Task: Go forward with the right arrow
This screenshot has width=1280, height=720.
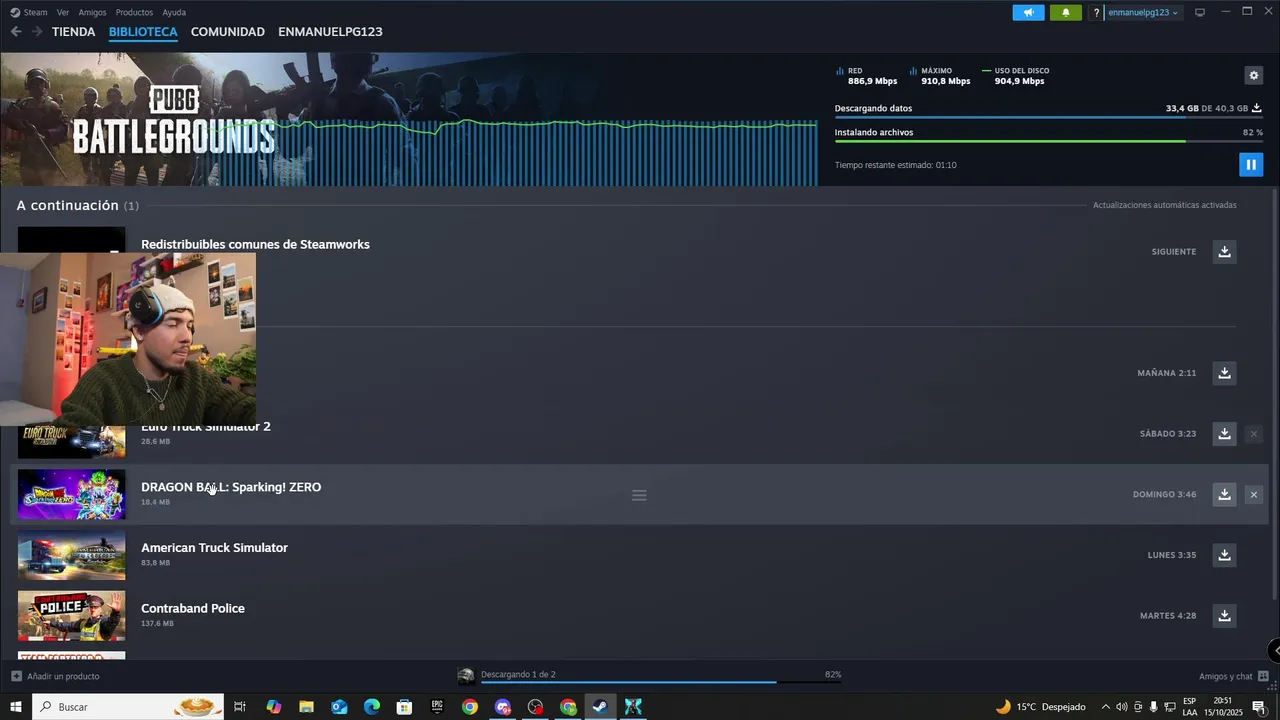Action: click(x=37, y=32)
